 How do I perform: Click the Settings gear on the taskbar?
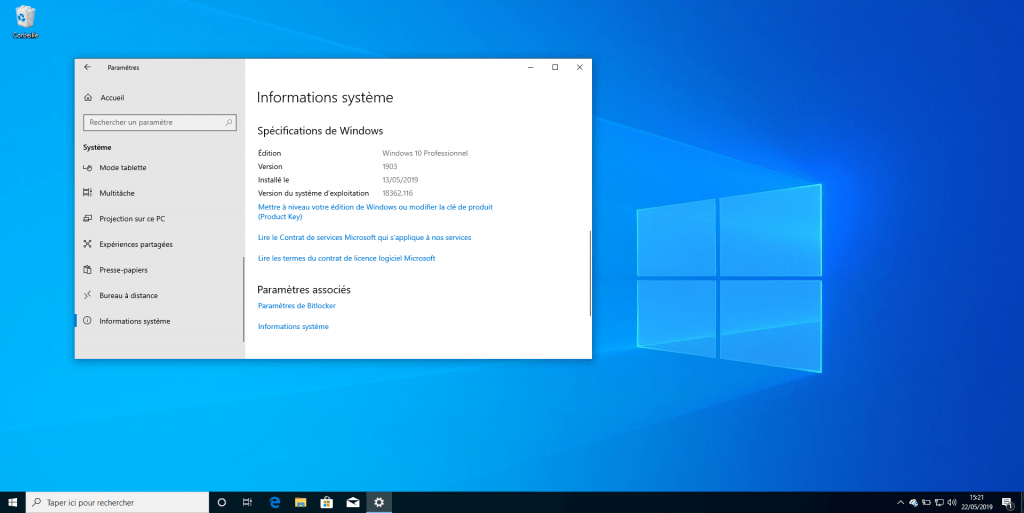379,503
